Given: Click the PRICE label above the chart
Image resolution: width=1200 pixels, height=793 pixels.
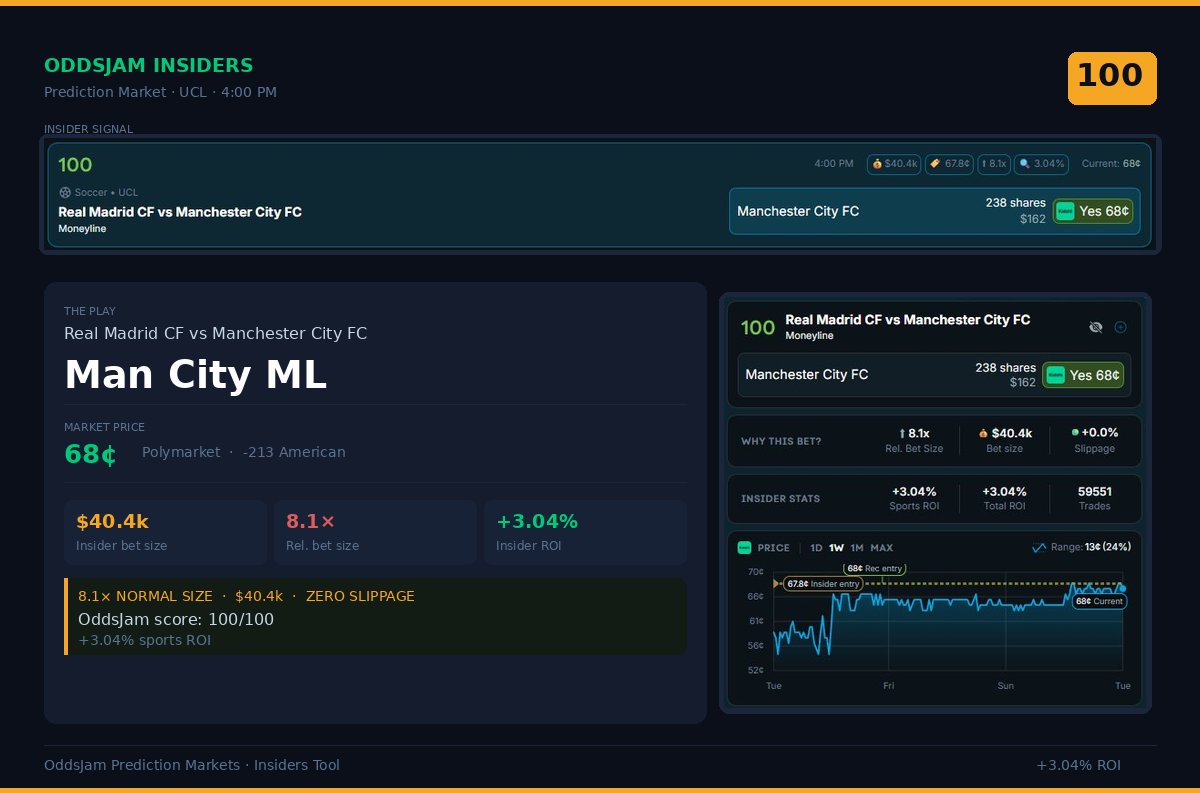Looking at the screenshot, I should 774,548.
